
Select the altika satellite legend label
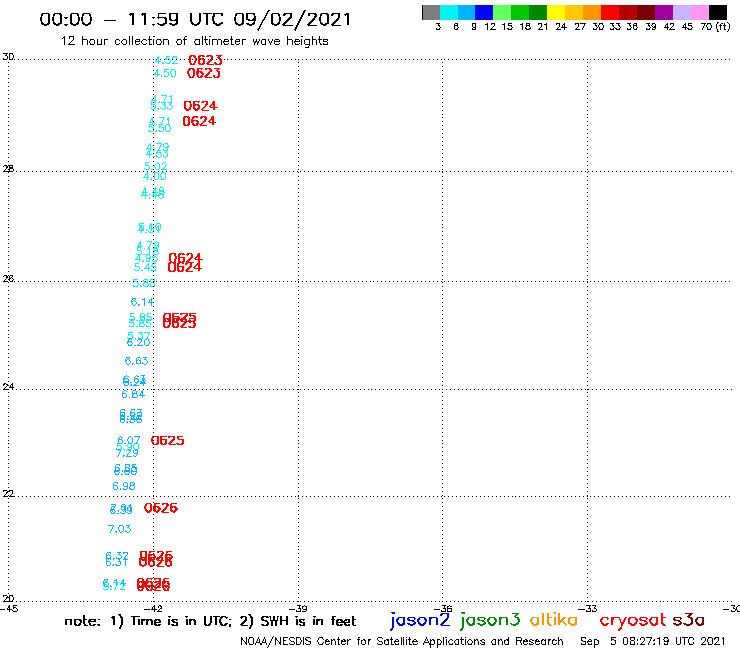tap(554, 620)
